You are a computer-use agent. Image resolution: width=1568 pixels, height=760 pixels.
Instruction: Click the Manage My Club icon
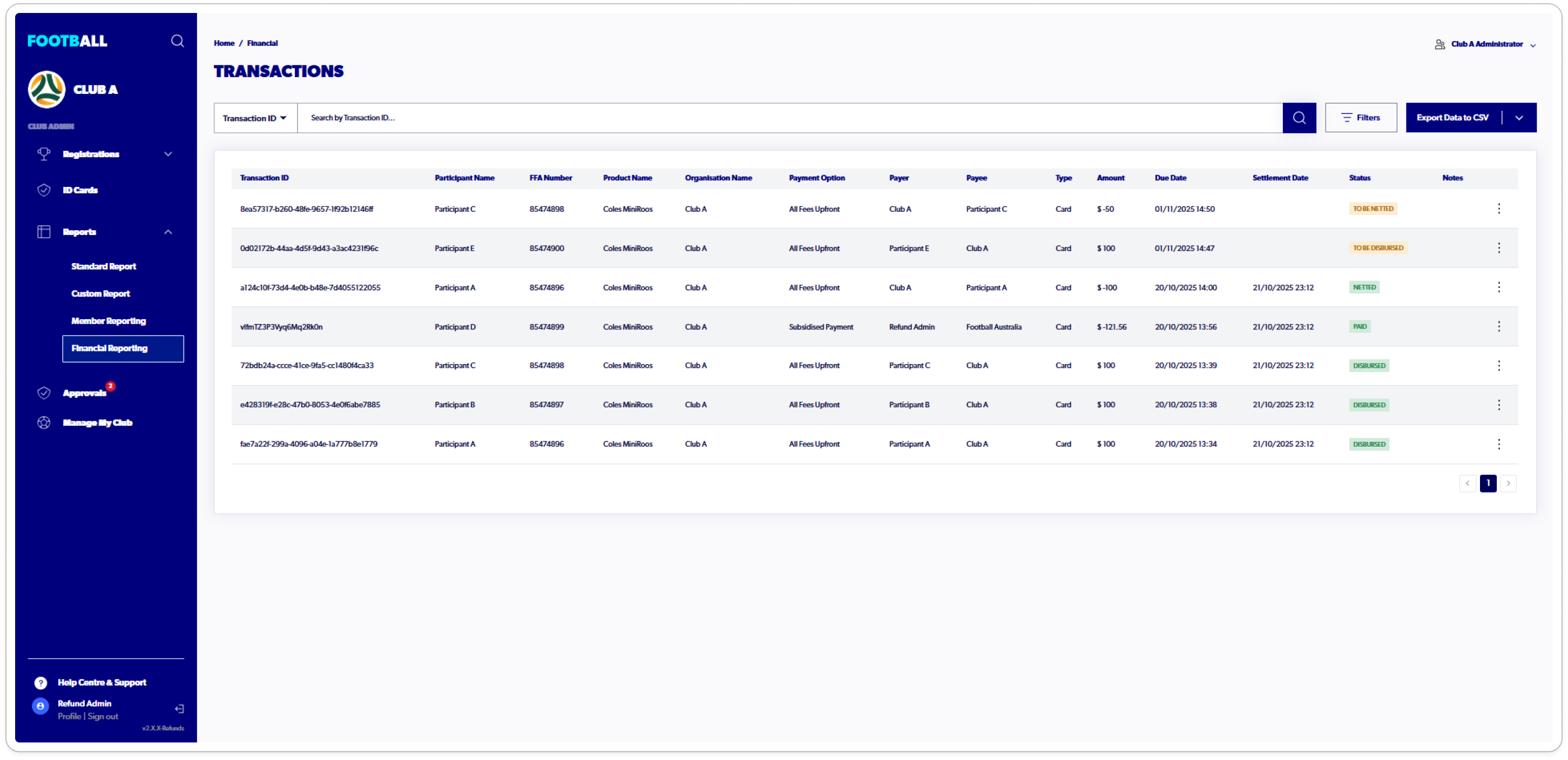click(44, 422)
